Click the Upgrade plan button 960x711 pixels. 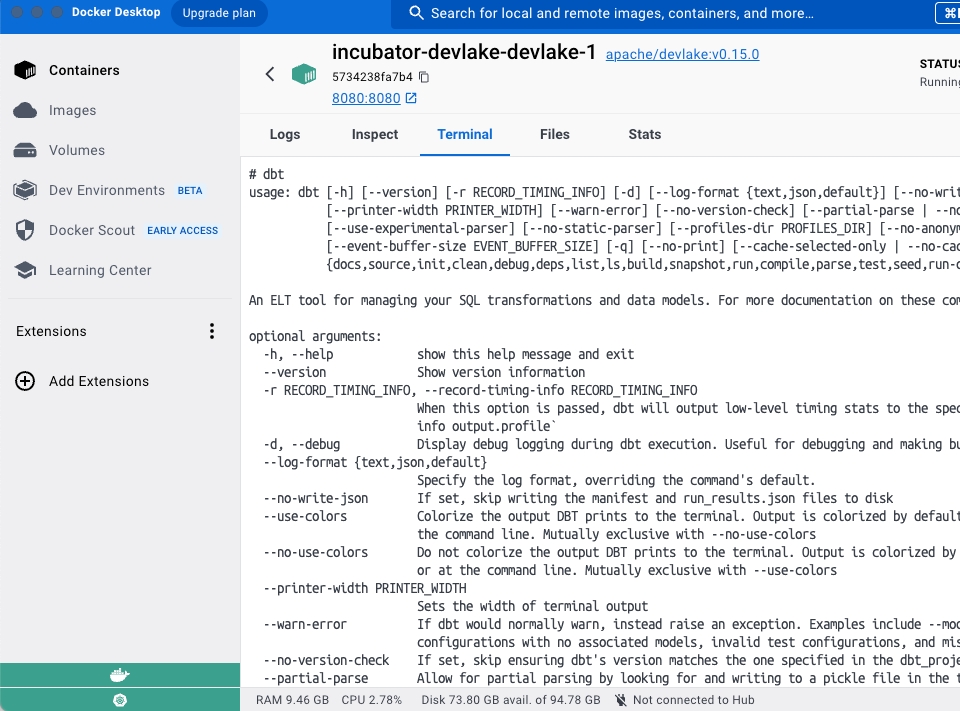(219, 13)
